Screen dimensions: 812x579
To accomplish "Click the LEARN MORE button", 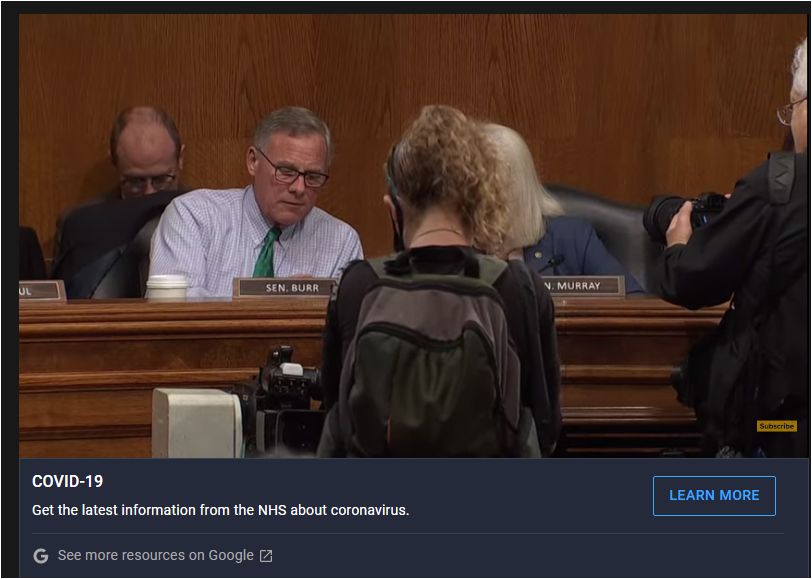I will [x=714, y=496].
